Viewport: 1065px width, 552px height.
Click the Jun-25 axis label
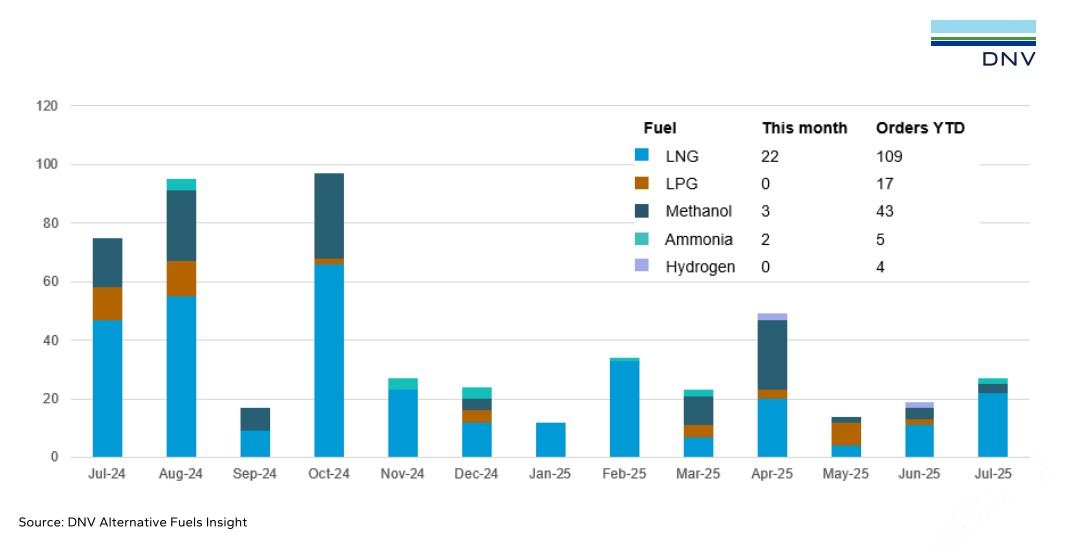pos(919,474)
